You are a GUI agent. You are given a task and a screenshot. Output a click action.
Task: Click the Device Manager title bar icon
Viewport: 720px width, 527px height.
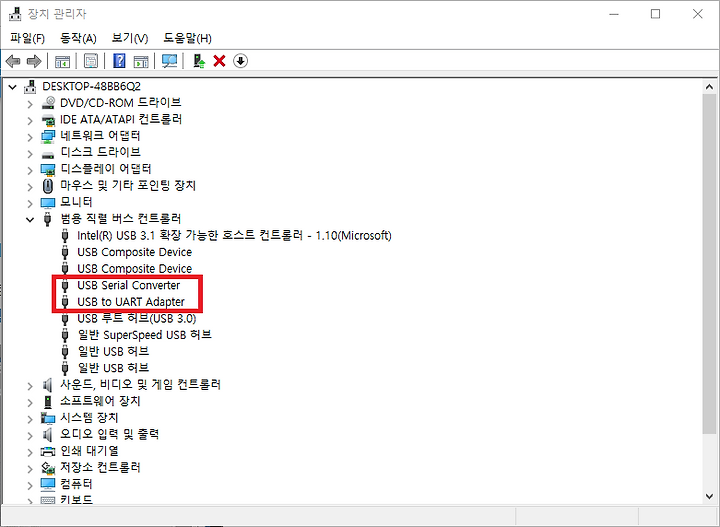coord(15,14)
